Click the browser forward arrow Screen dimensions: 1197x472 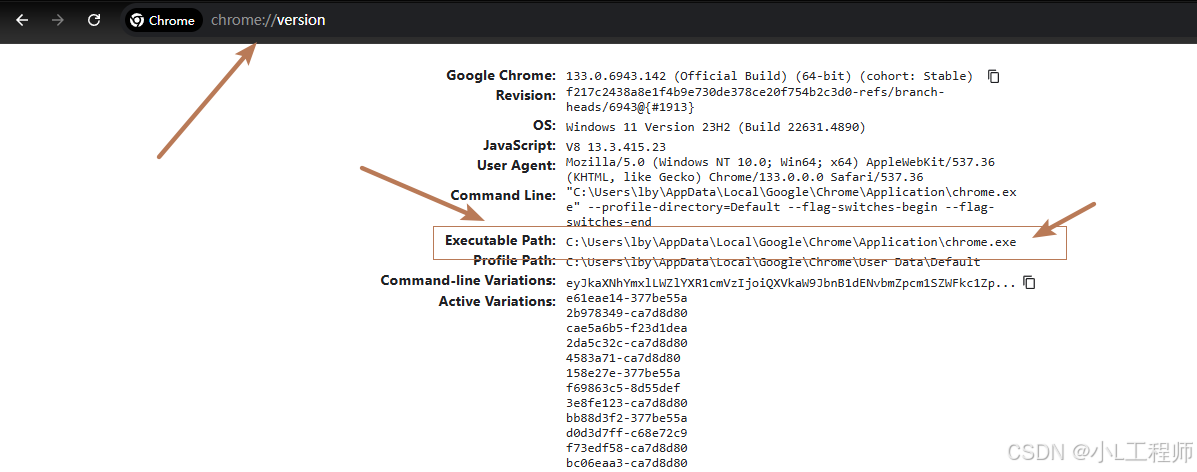pyautogui.click(x=58, y=21)
